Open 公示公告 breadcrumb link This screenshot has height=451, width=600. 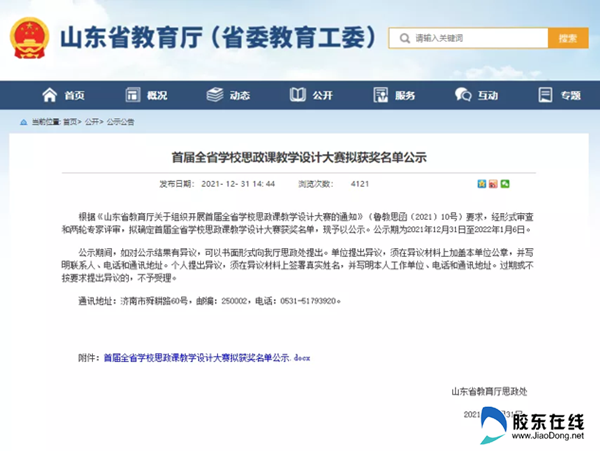[120, 121]
